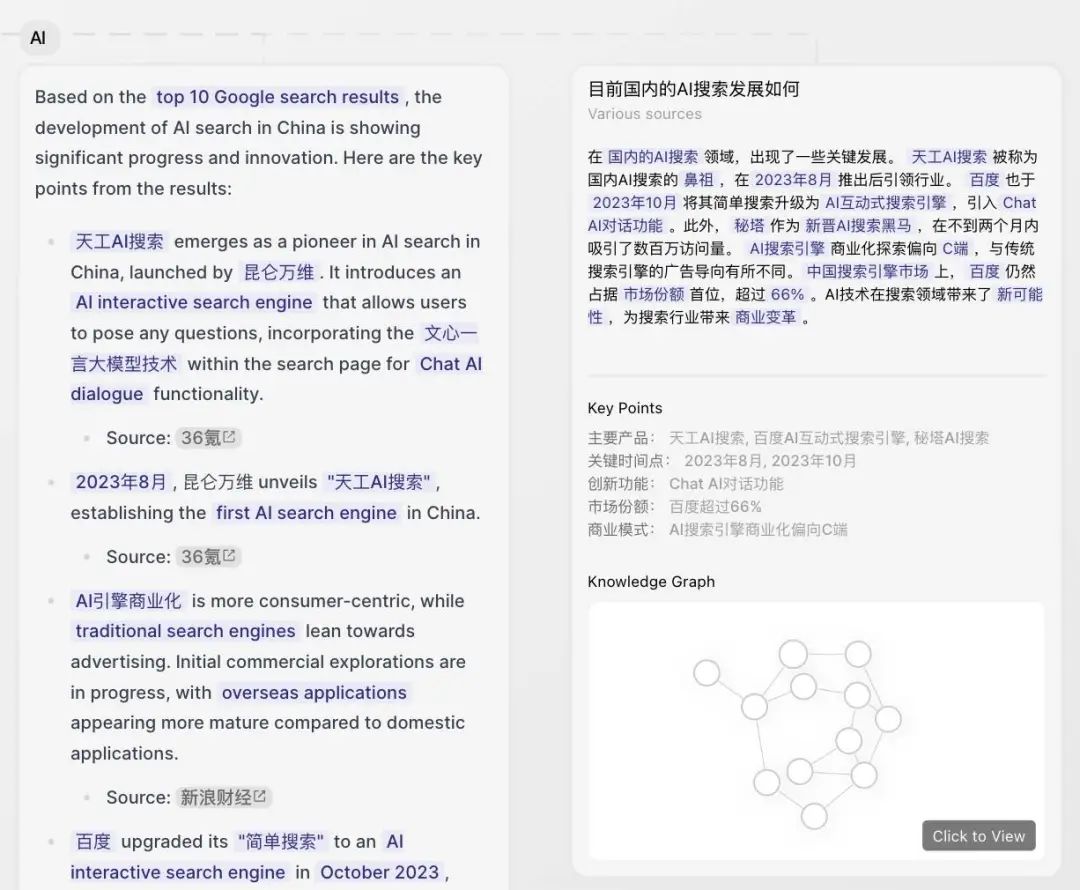This screenshot has width=1080, height=890.
Task: Click the highlighted phrase 'Chat AI dialogue'
Action: (x=276, y=379)
